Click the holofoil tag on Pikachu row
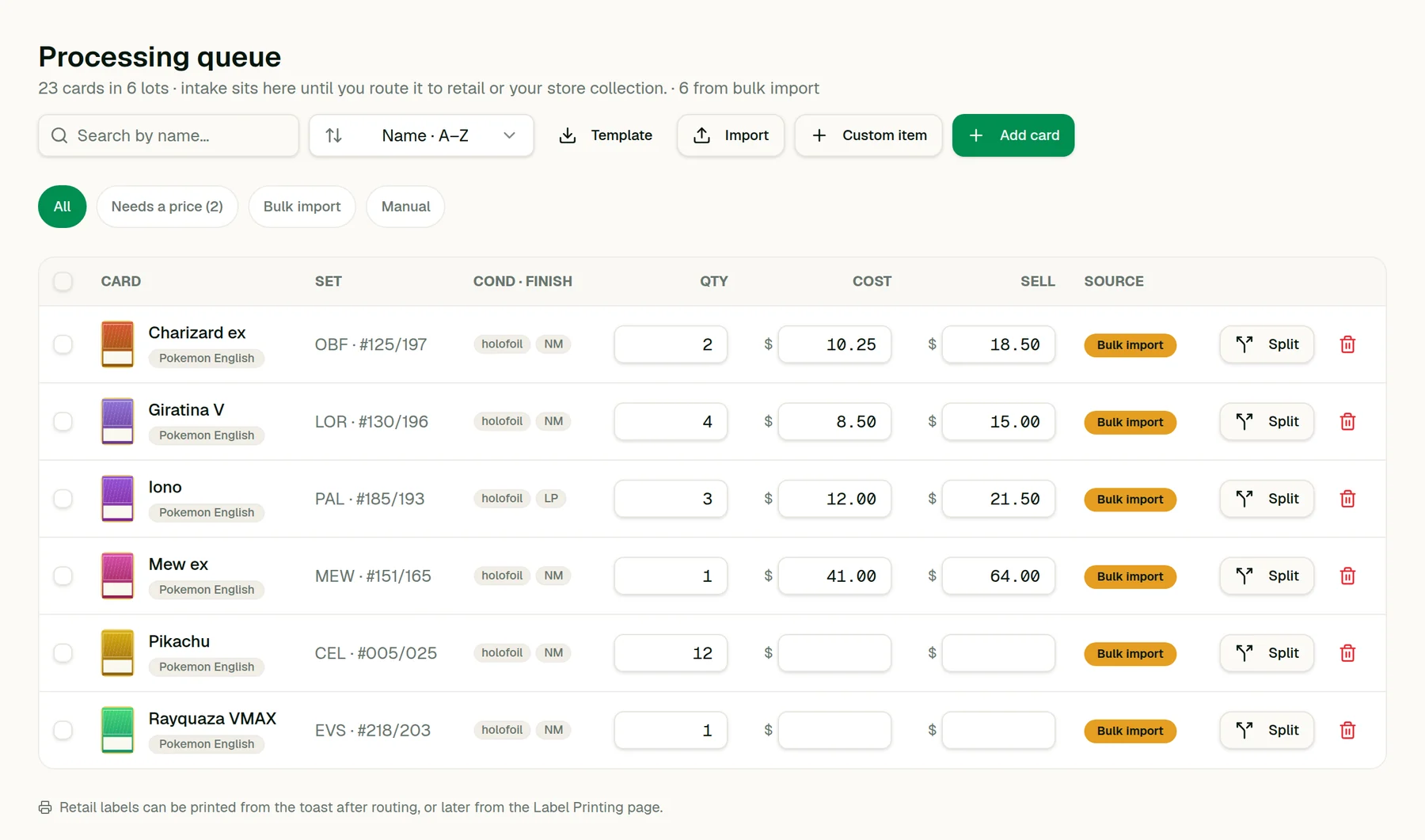Viewport: 1425px width, 840px height. coord(502,653)
